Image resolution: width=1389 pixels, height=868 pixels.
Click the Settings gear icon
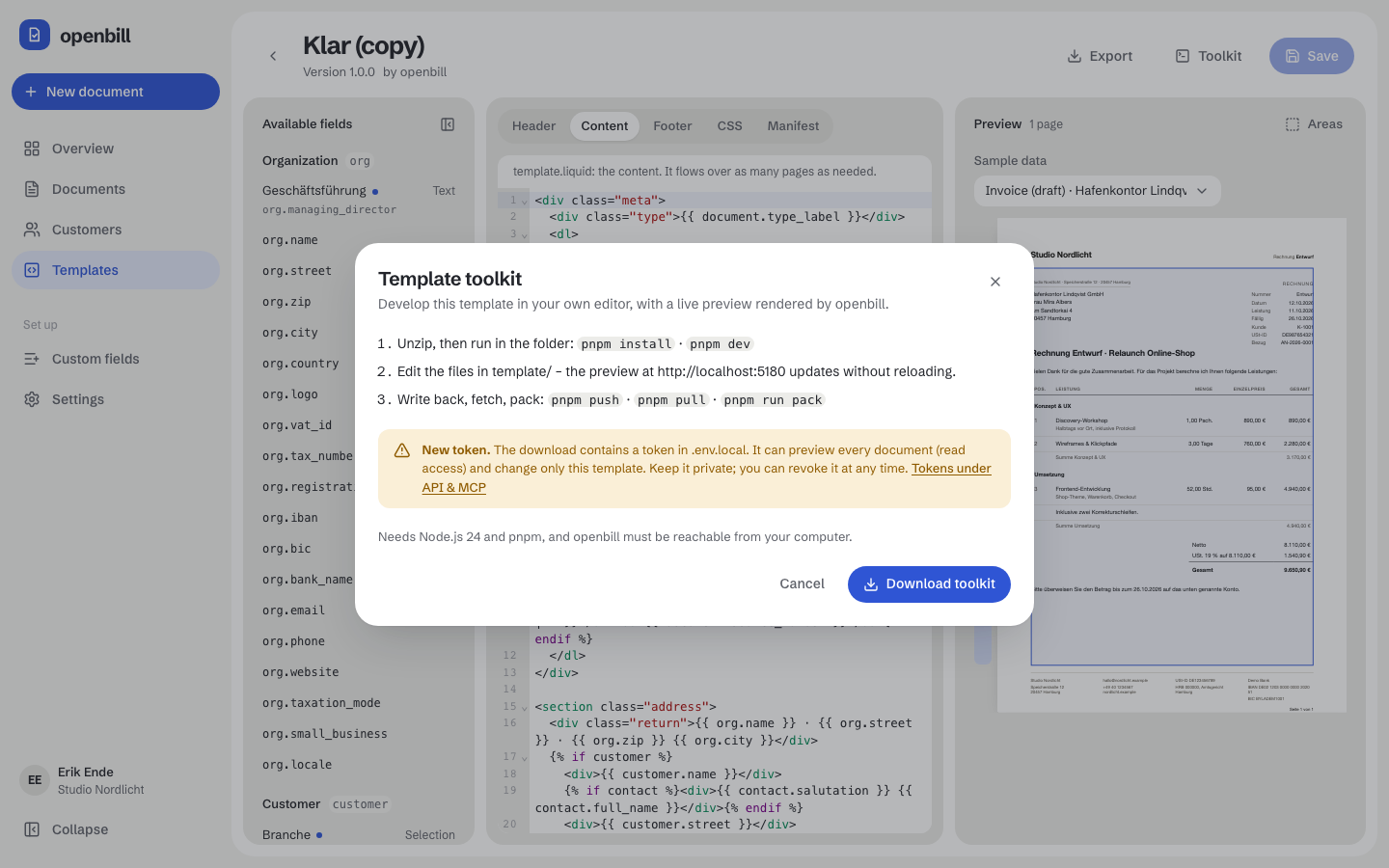pyautogui.click(x=32, y=399)
